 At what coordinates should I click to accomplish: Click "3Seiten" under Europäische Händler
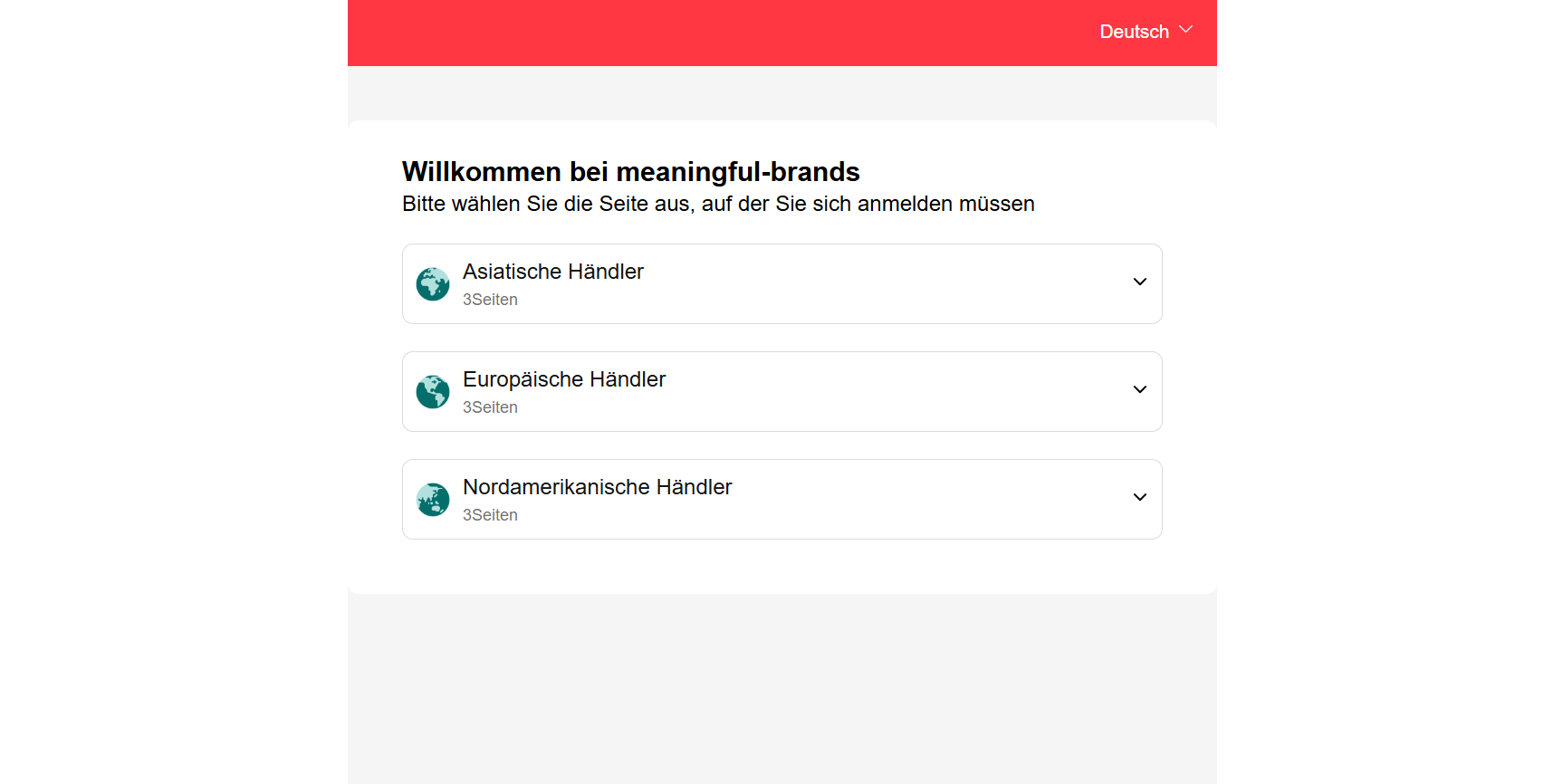pyautogui.click(x=490, y=407)
